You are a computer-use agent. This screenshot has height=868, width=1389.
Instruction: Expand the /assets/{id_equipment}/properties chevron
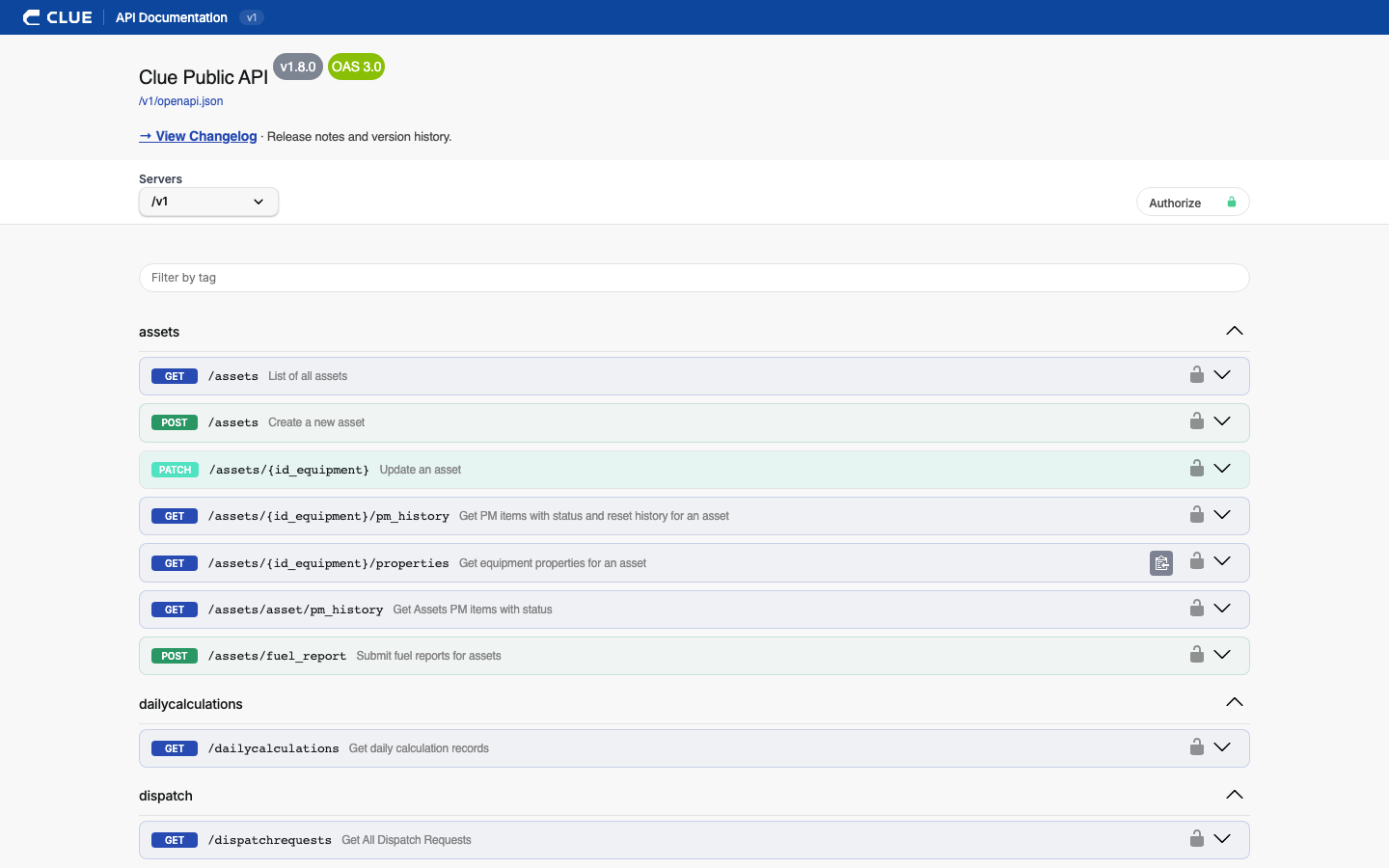1222,561
